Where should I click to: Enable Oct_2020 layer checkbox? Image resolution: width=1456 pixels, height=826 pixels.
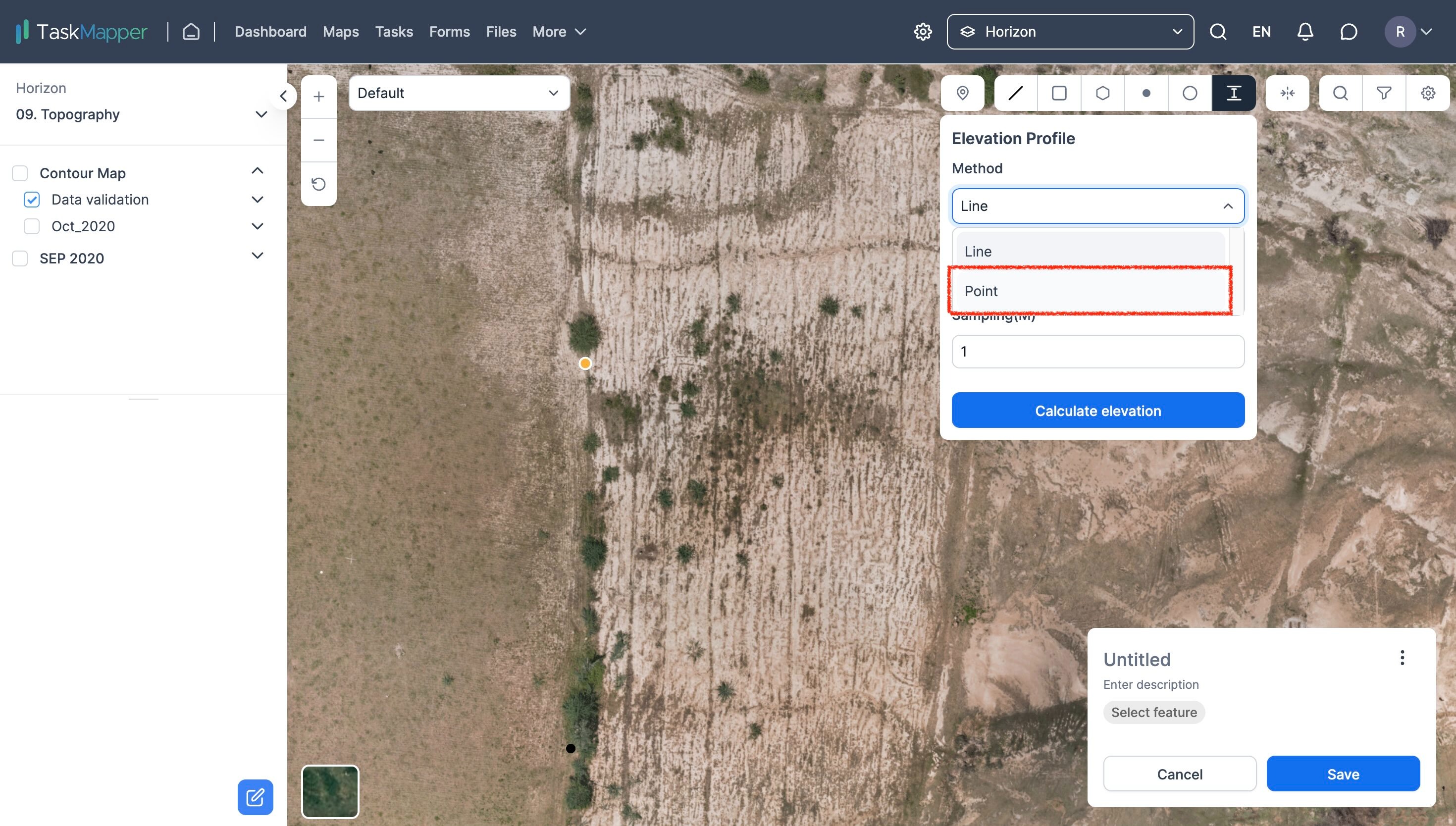point(32,226)
